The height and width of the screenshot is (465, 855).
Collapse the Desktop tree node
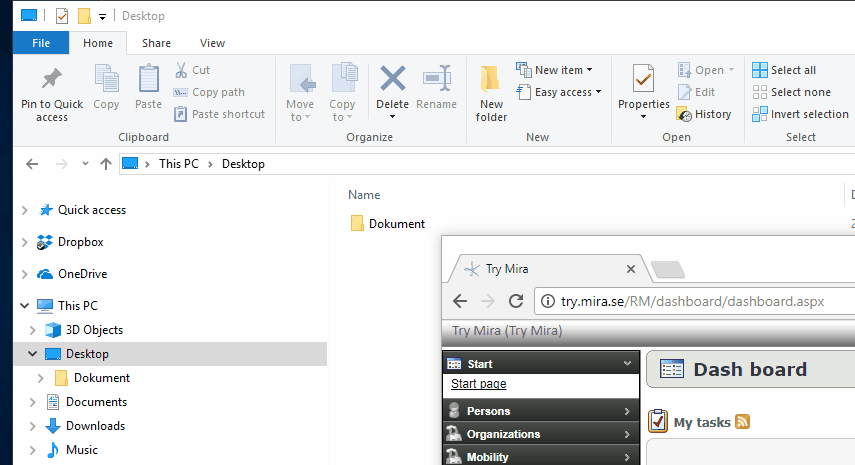33,354
